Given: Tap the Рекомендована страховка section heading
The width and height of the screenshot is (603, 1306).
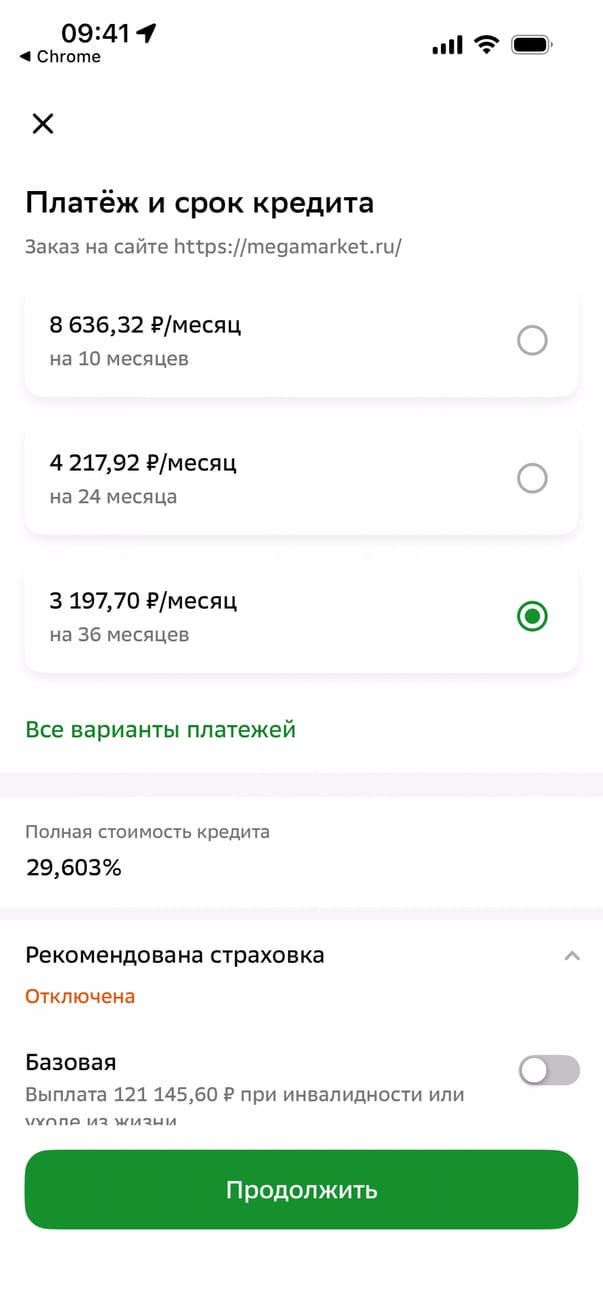Looking at the screenshot, I should click(x=175, y=955).
